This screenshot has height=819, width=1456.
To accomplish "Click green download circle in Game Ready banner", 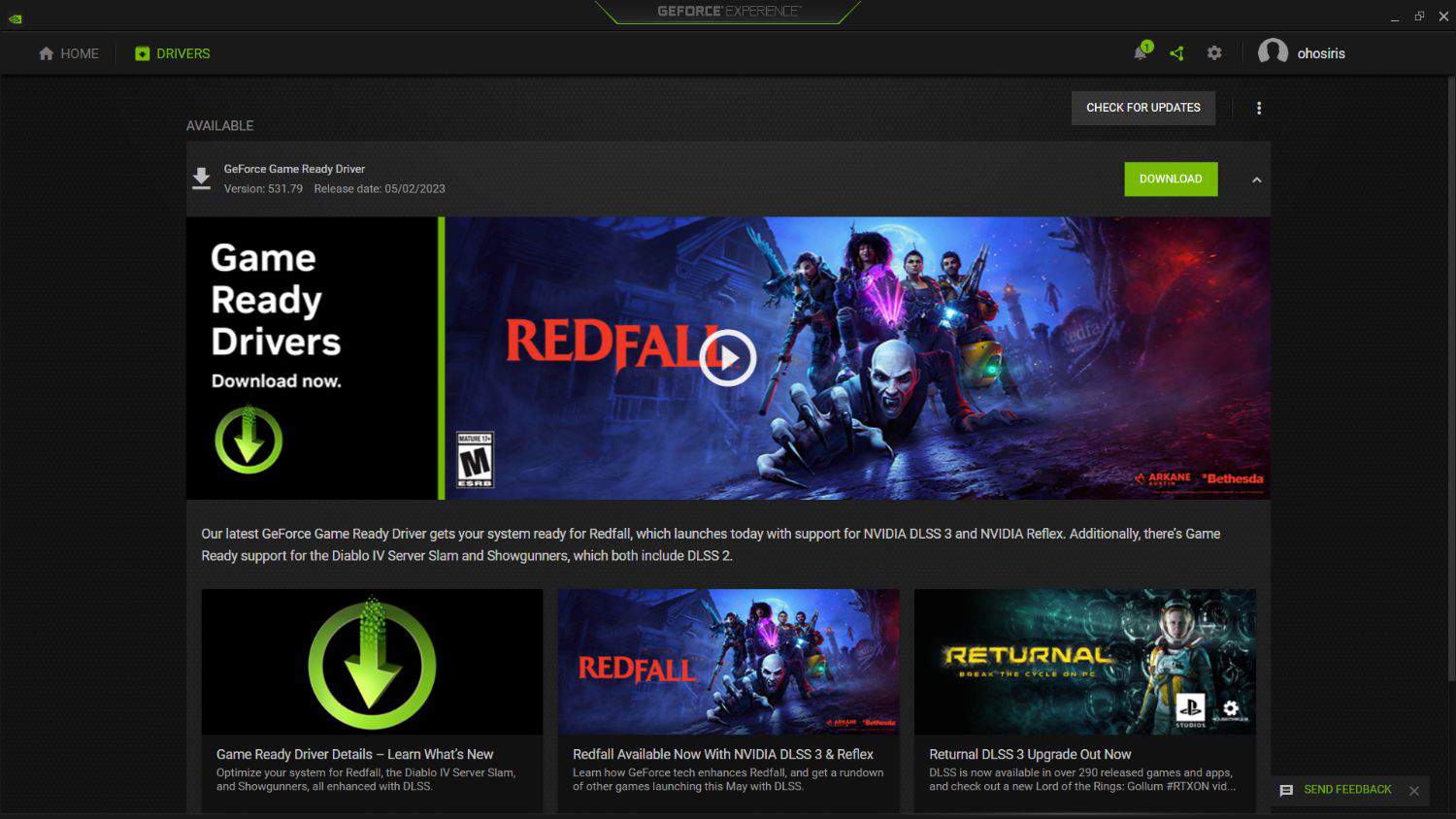I will tap(248, 439).
